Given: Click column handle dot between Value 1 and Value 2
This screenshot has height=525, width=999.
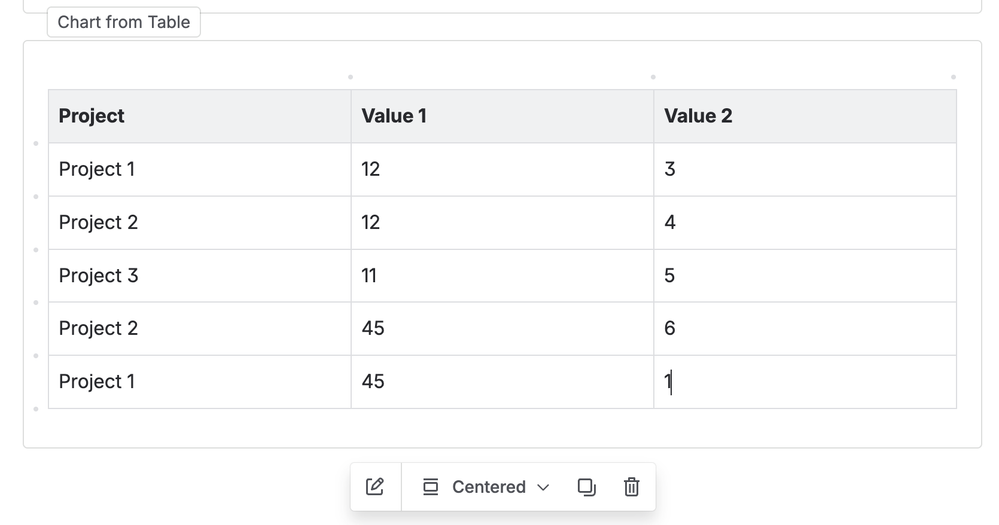Looking at the screenshot, I should pyautogui.click(x=653, y=77).
